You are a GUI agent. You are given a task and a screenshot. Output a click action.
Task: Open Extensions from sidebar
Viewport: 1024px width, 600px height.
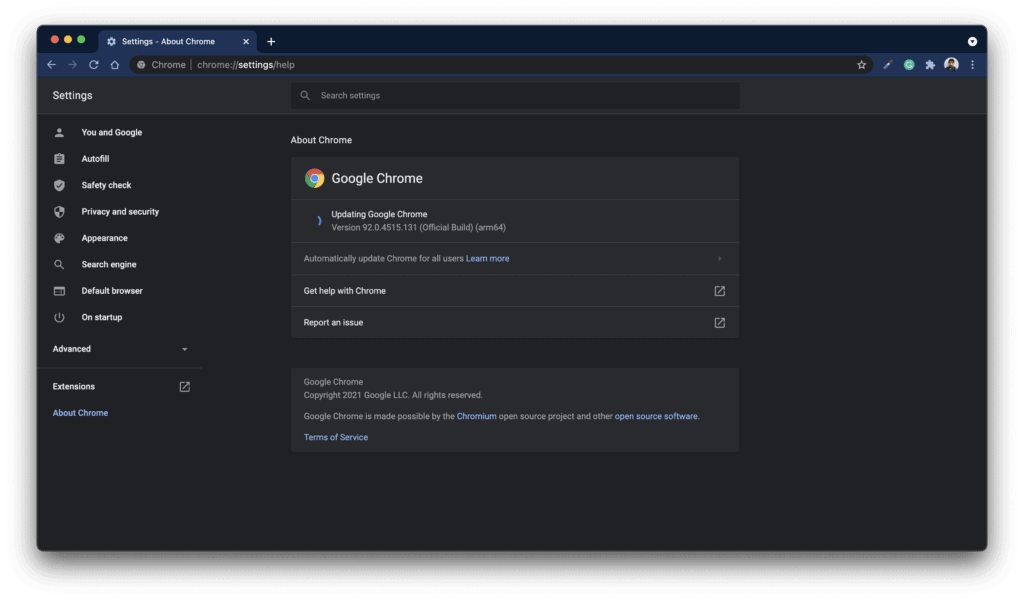point(74,387)
